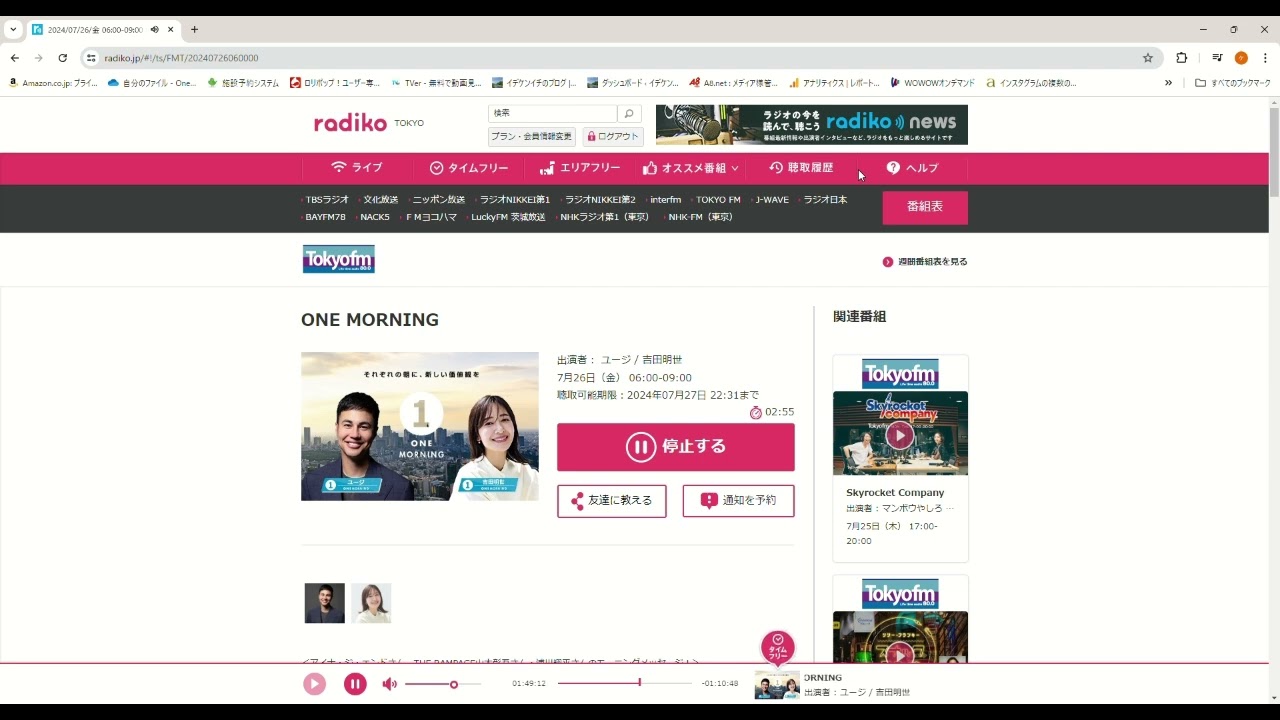
Task: Expand the オススメ番組 dropdown menu
Action: tap(691, 168)
